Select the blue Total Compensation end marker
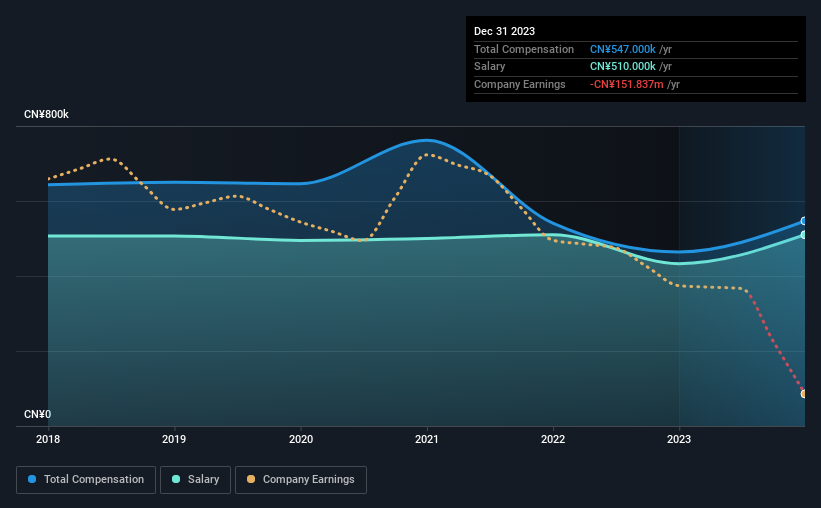The image size is (821, 508). (x=804, y=221)
